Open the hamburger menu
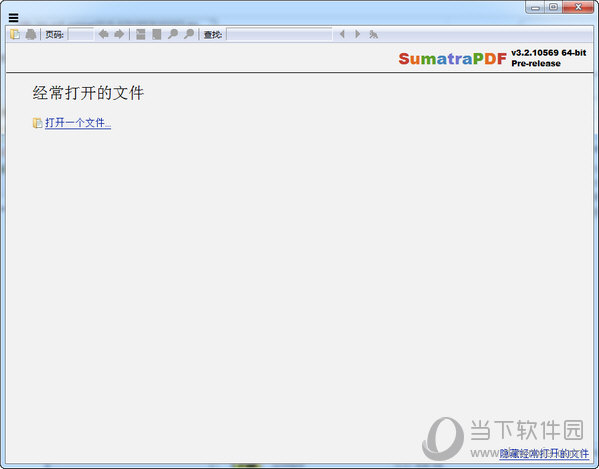 [x=13, y=18]
